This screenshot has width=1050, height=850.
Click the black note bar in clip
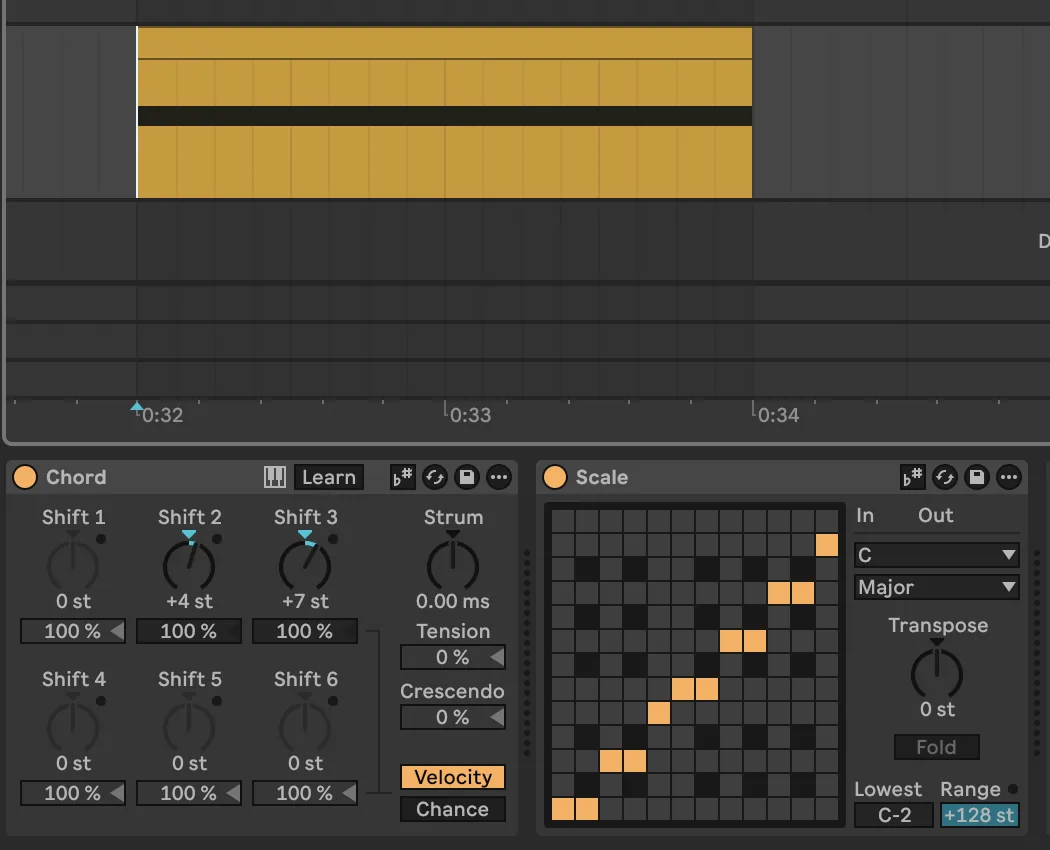coord(445,116)
